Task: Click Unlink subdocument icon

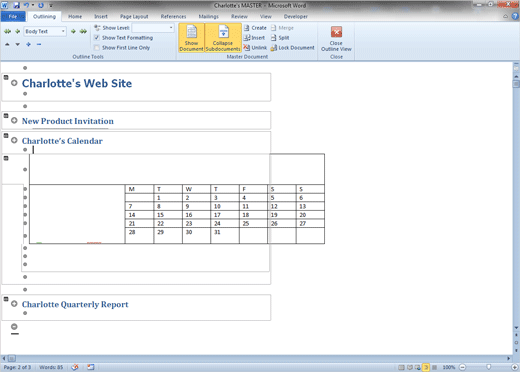Action: 246,48
